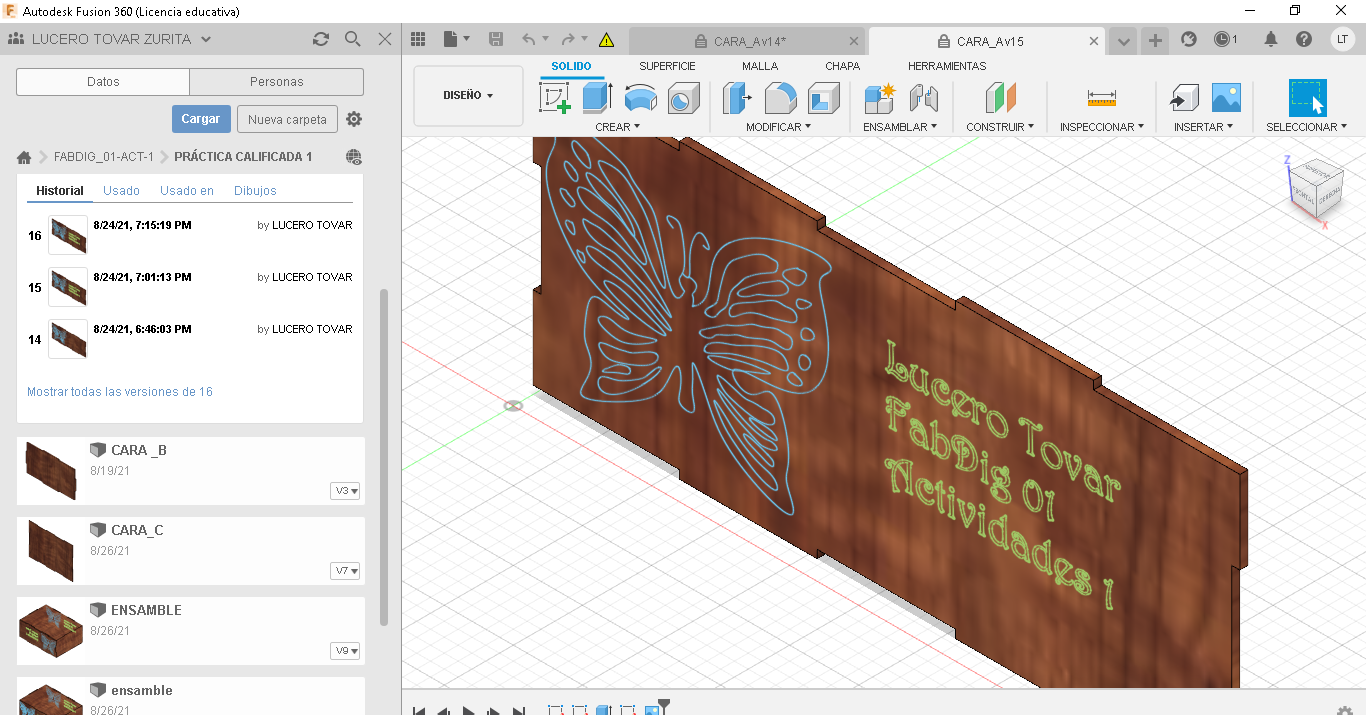This screenshot has height=715, width=1366.
Task: Click the Joint tool icon
Action: point(924,98)
